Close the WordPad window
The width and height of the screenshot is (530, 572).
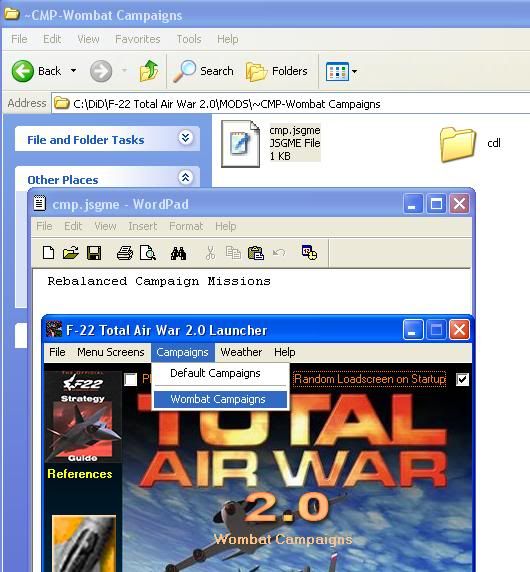459,204
